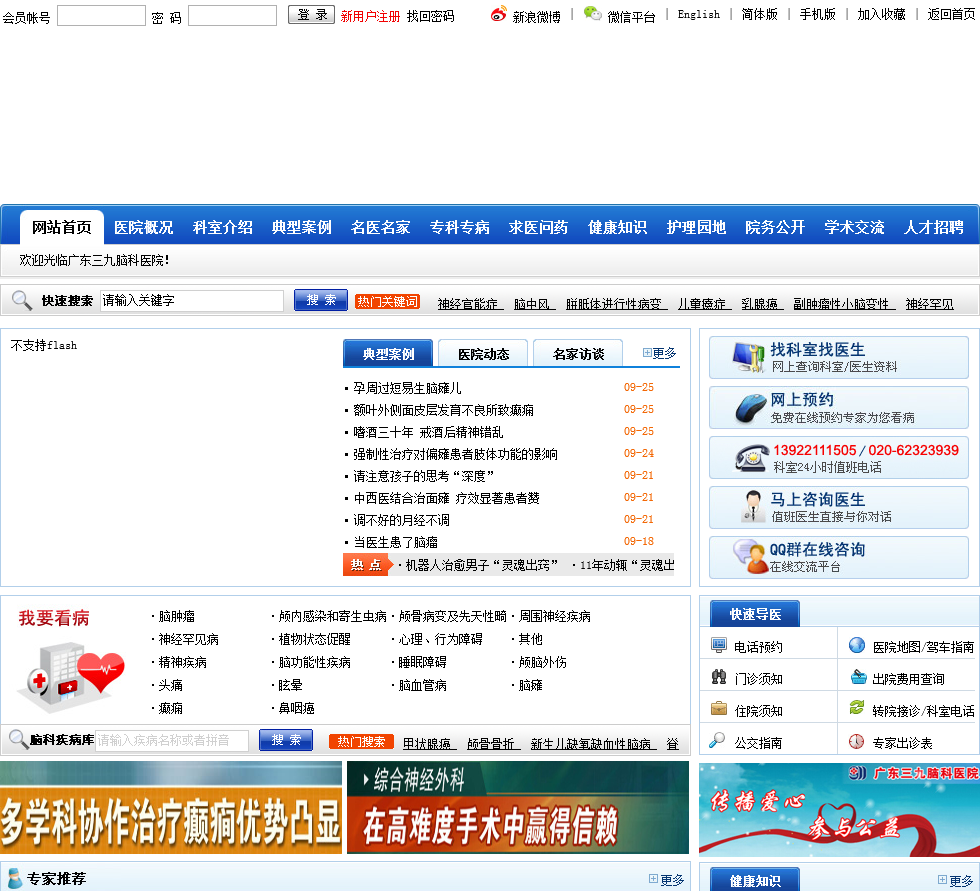Screen dimensions: 980x891
Task: Open article 当医生患了脑瘤
Action: (x=395, y=542)
